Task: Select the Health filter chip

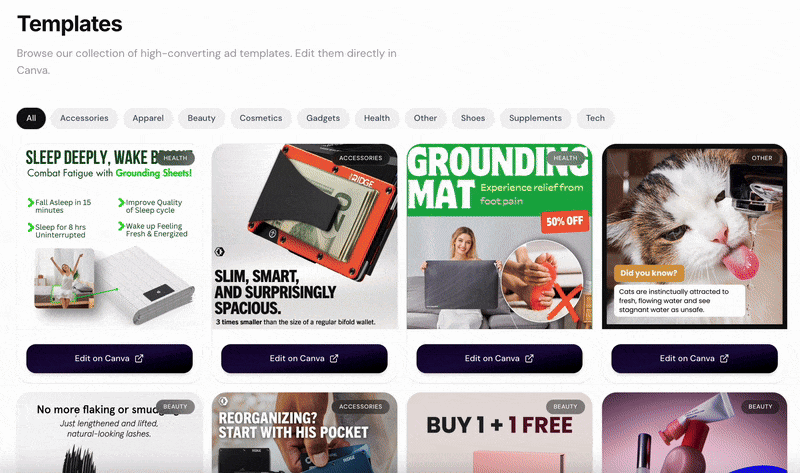Action: [x=377, y=118]
